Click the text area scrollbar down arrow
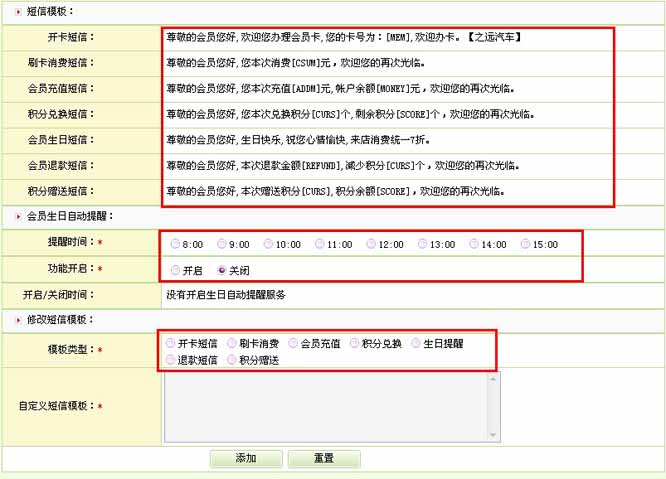 493,435
